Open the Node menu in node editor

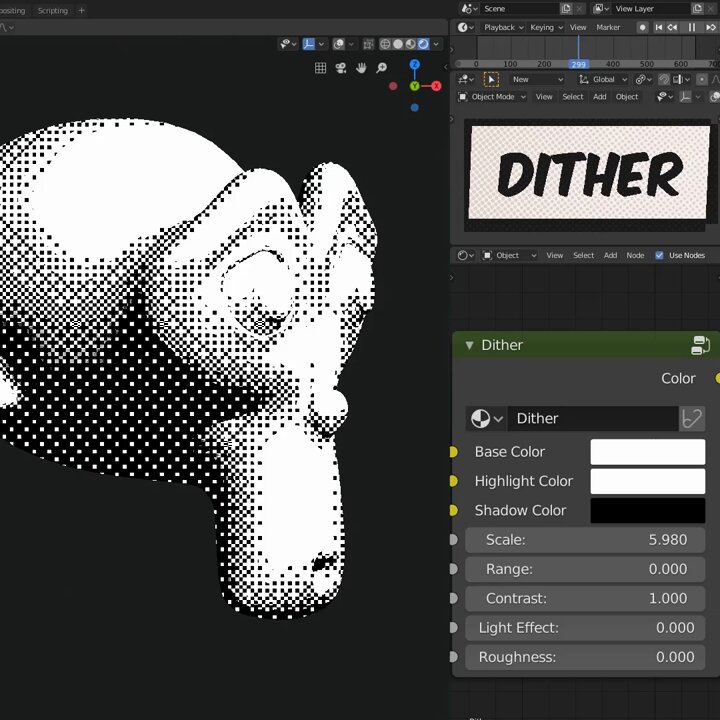(635, 255)
